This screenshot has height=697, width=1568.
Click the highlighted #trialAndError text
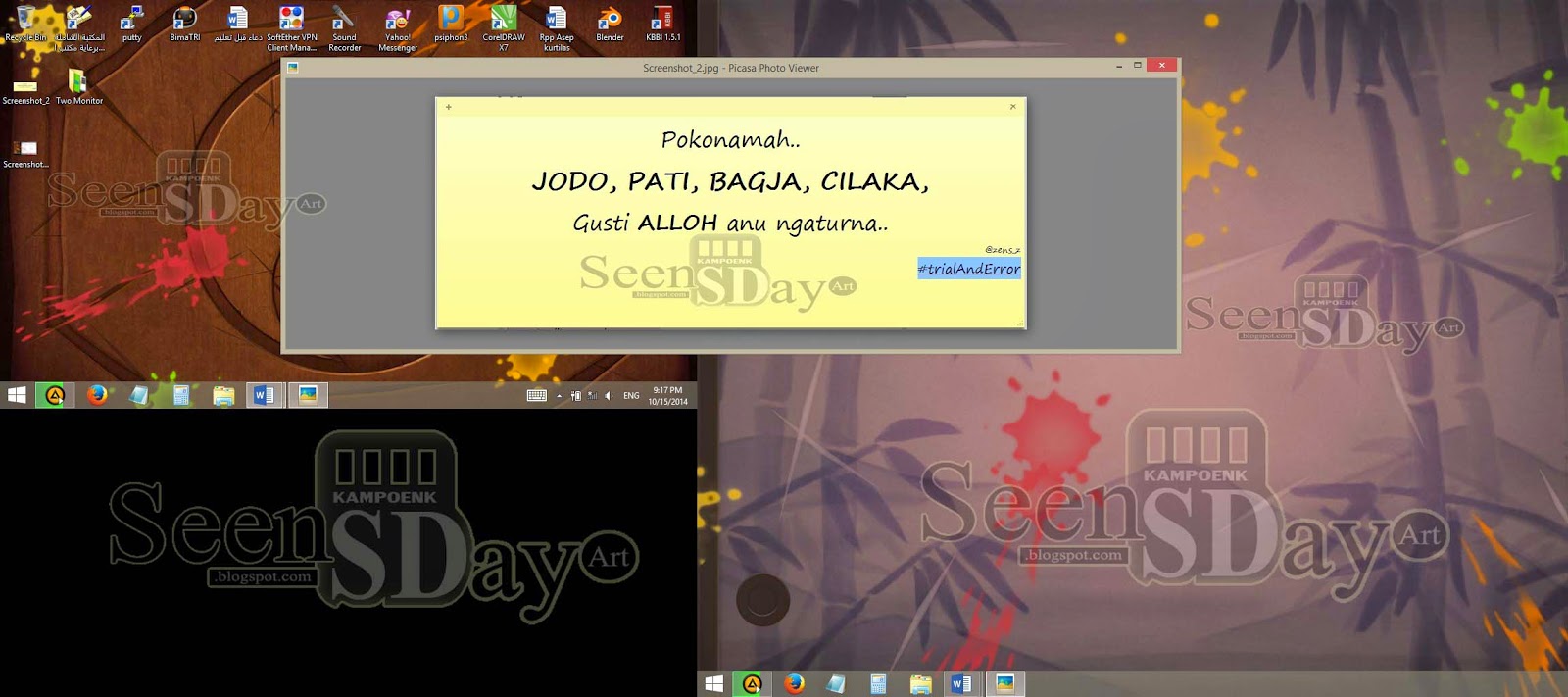point(969,269)
